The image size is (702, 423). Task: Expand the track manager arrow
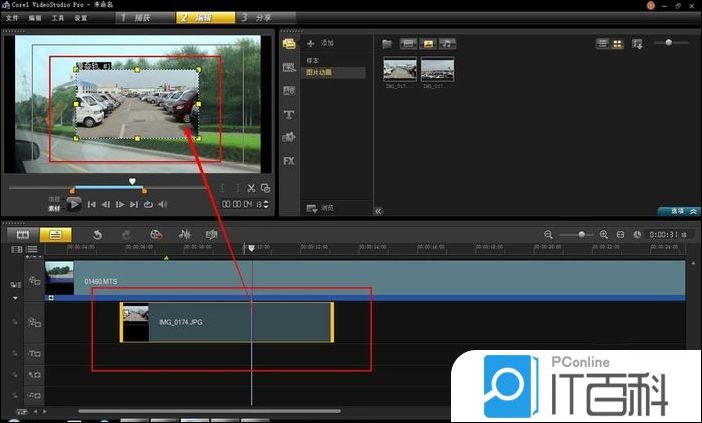click(15, 297)
